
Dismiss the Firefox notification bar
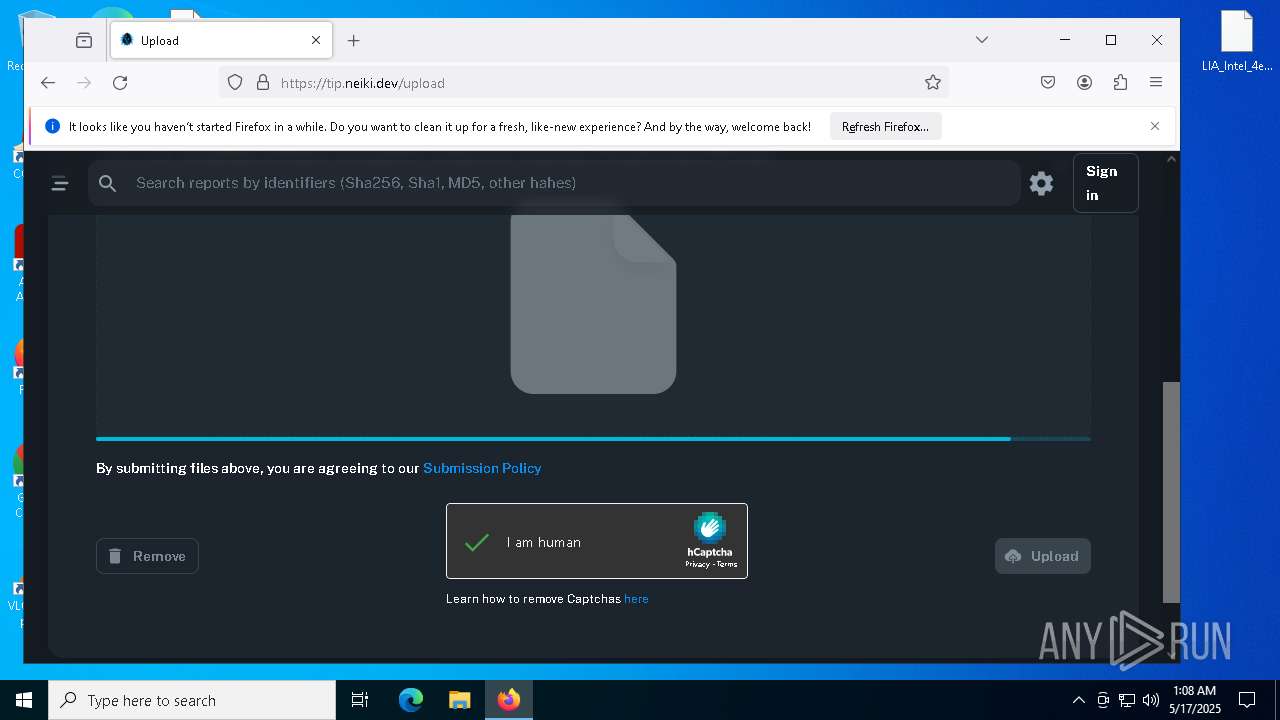click(x=1155, y=126)
